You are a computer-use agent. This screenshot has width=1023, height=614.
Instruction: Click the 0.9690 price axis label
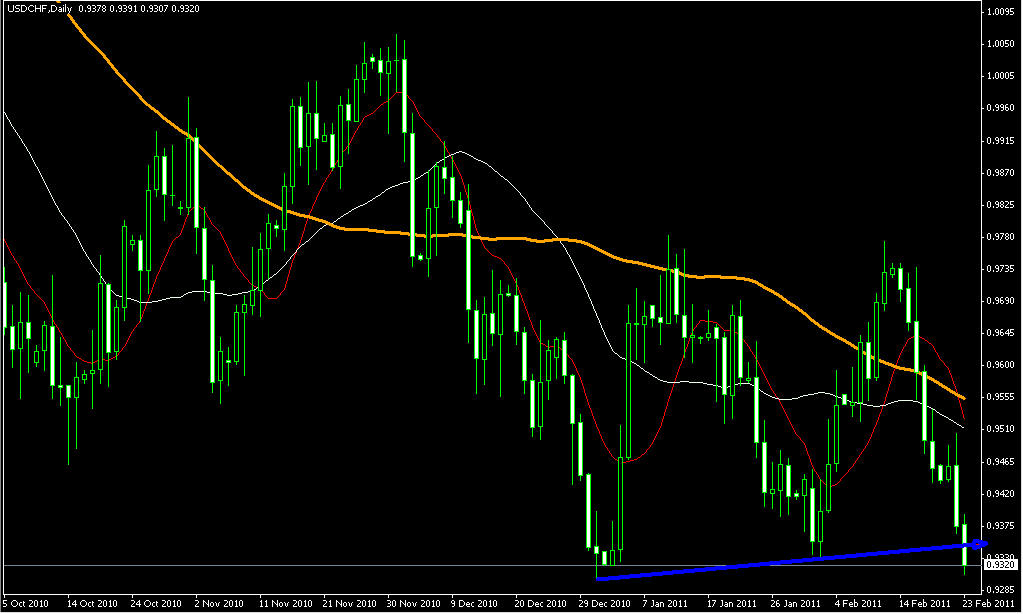pos(1001,301)
